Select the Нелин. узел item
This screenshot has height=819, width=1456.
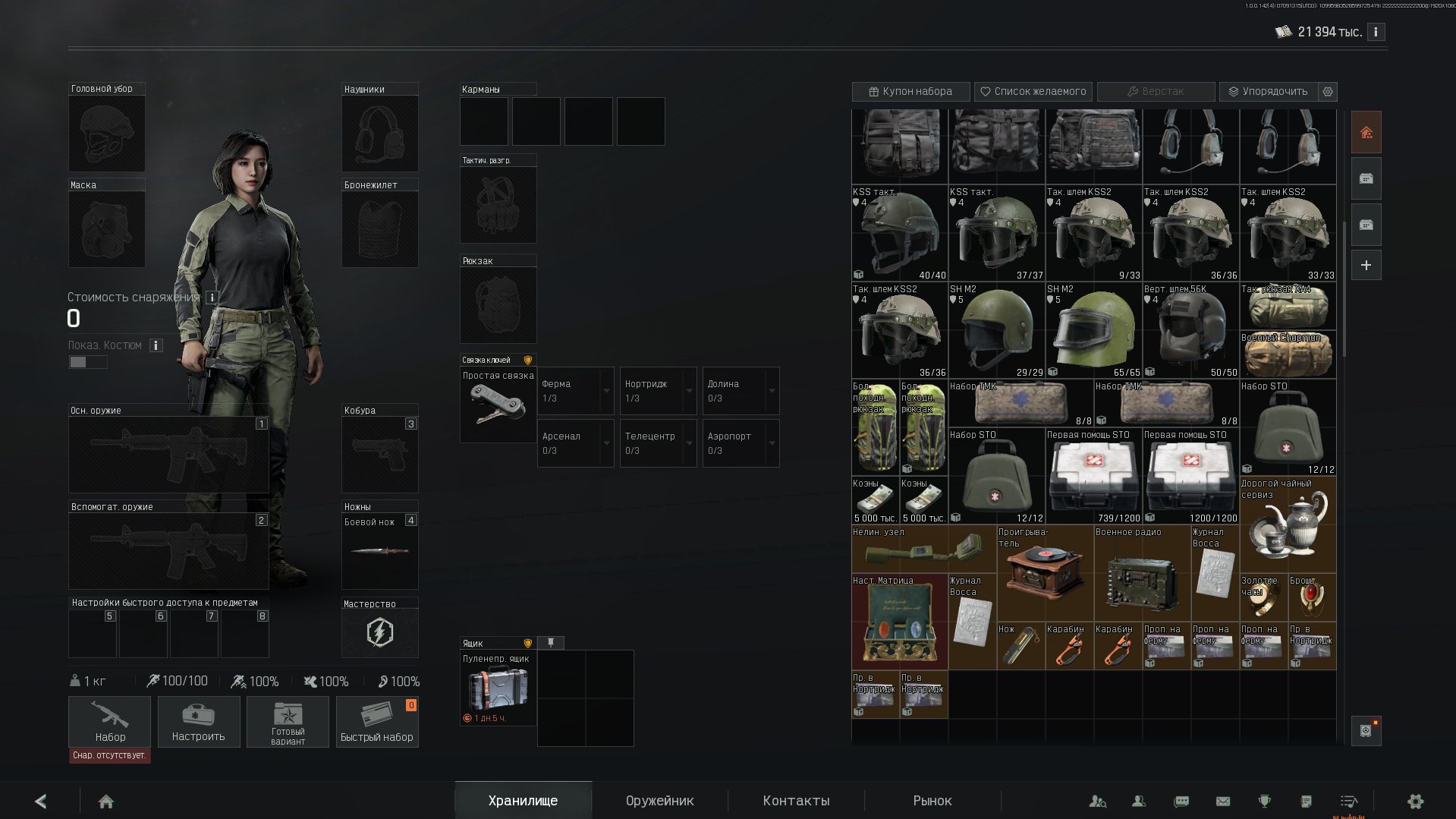[923, 549]
